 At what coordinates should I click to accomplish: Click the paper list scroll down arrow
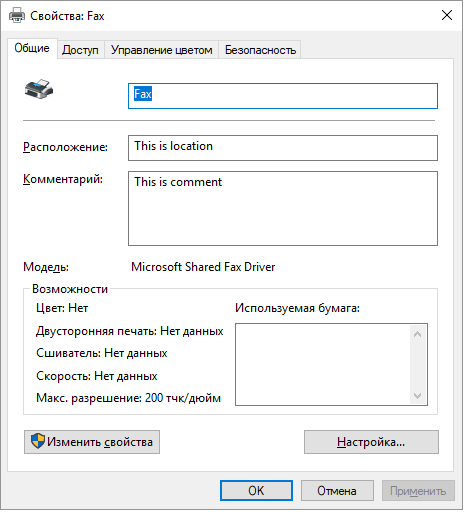click(x=419, y=397)
